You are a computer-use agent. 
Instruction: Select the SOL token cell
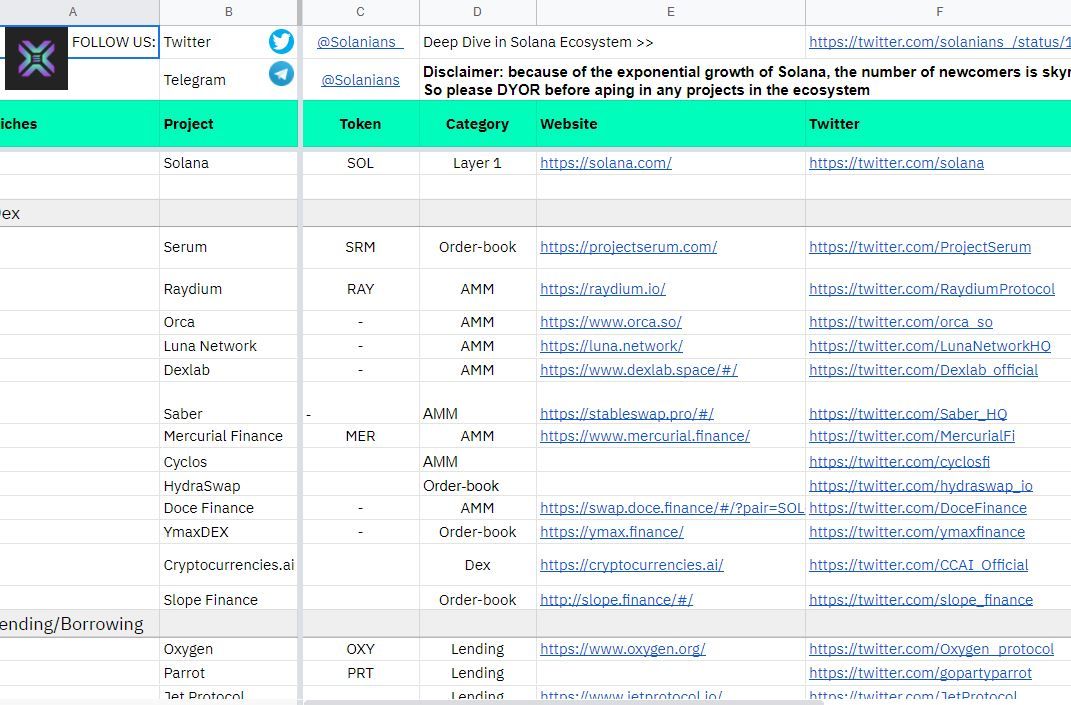(360, 163)
